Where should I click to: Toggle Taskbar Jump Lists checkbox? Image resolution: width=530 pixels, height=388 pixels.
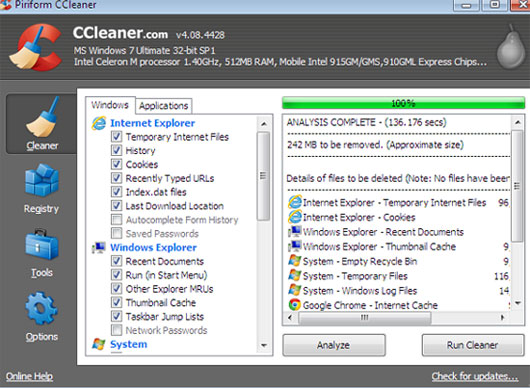point(117,316)
